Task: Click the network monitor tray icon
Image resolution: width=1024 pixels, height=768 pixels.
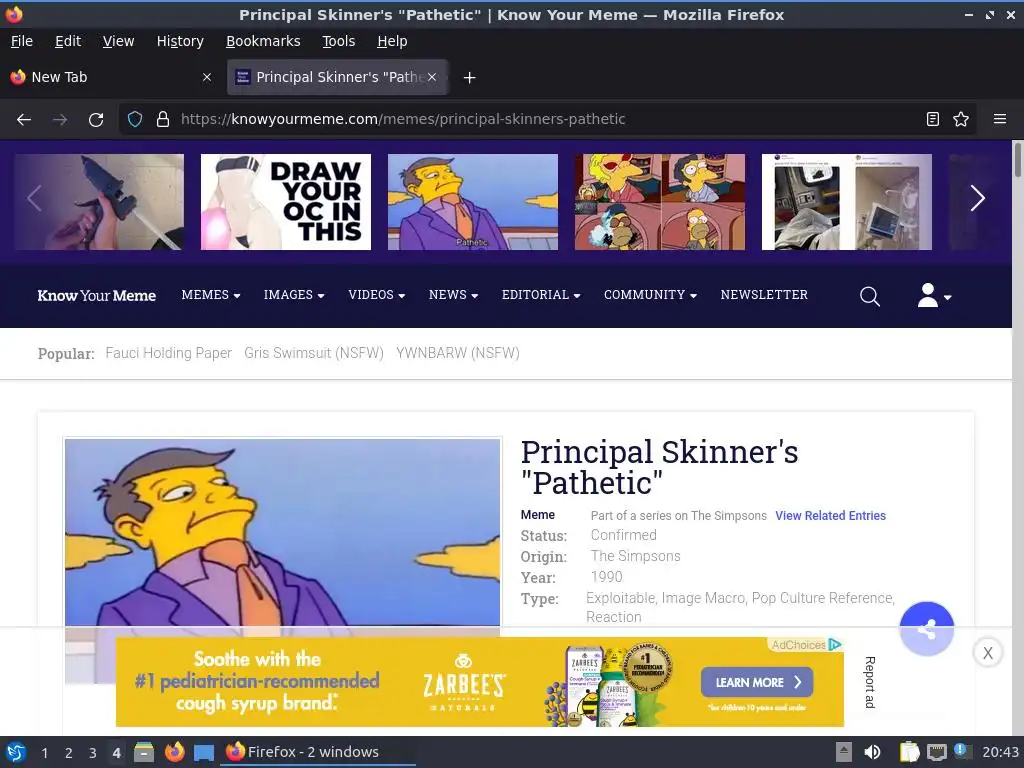Action: point(936,752)
